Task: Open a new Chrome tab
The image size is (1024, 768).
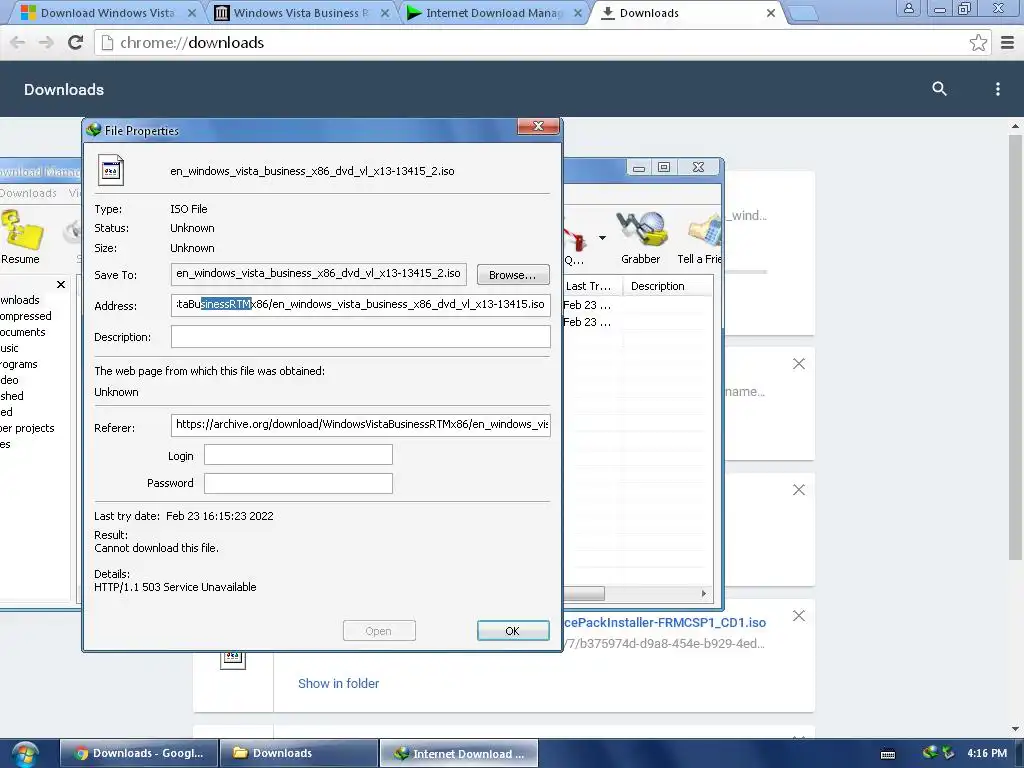Action: 802,13
